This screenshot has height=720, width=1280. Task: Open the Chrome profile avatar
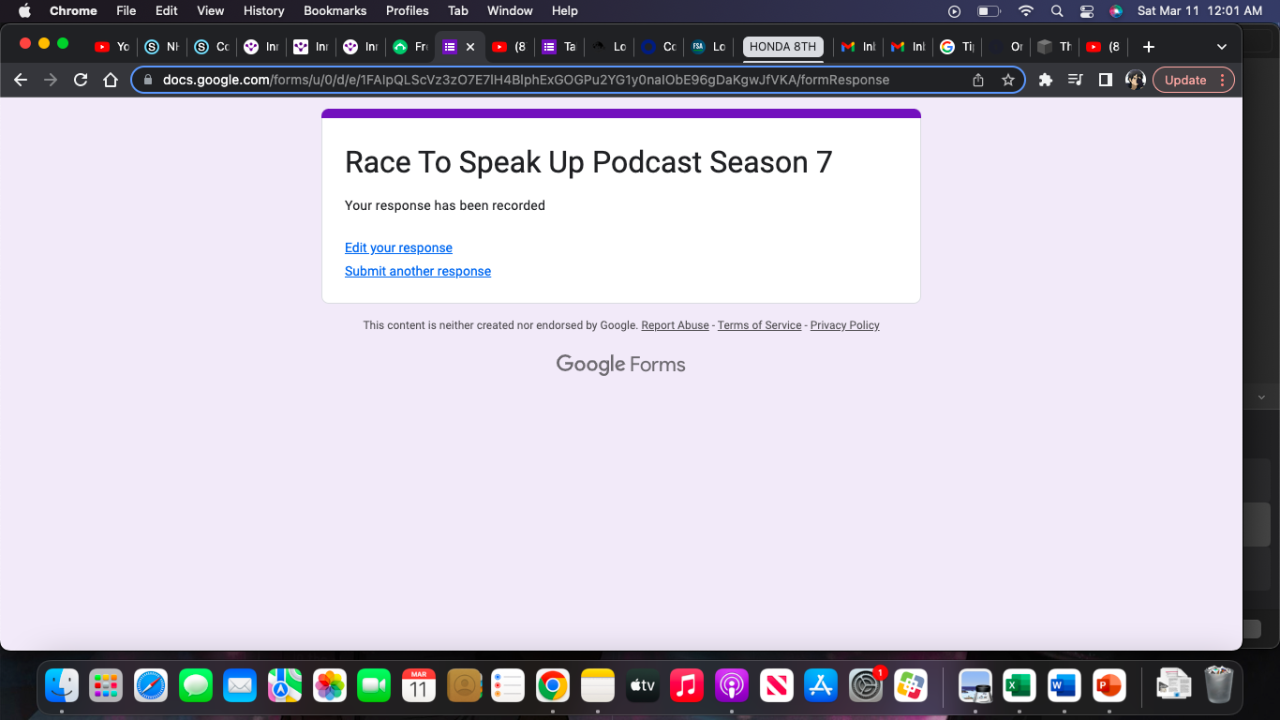click(x=1135, y=80)
